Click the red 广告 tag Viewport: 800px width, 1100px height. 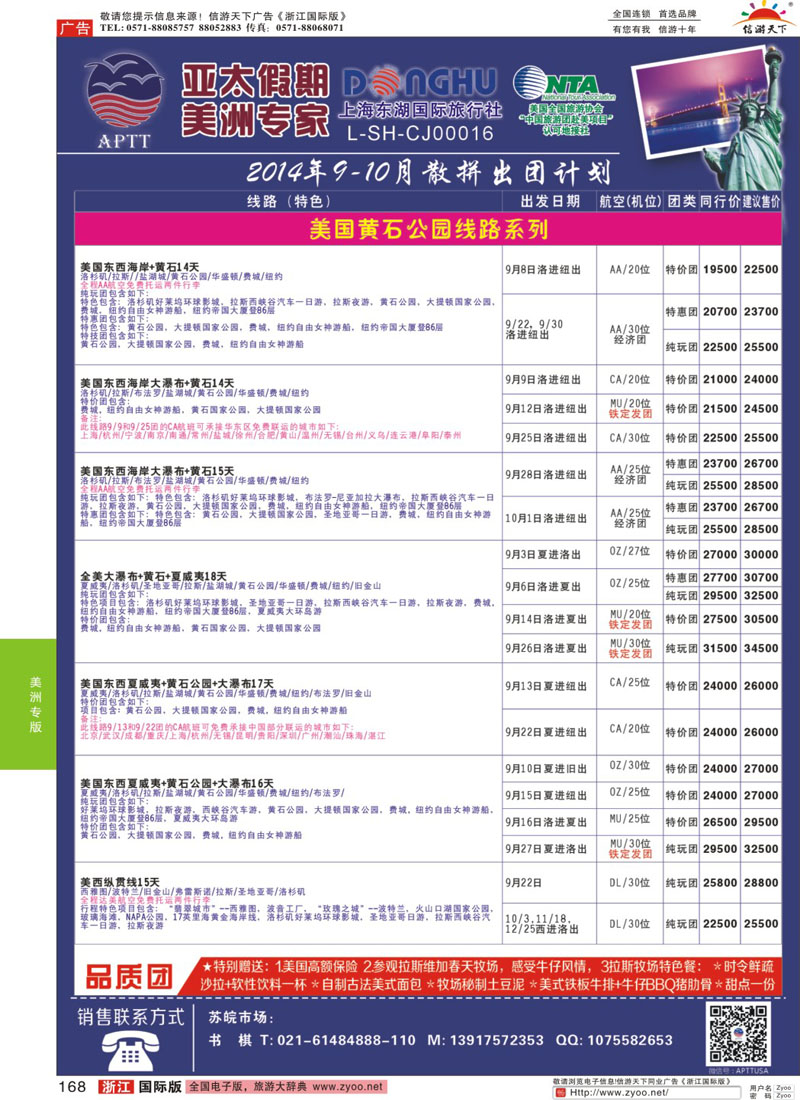click(74, 28)
